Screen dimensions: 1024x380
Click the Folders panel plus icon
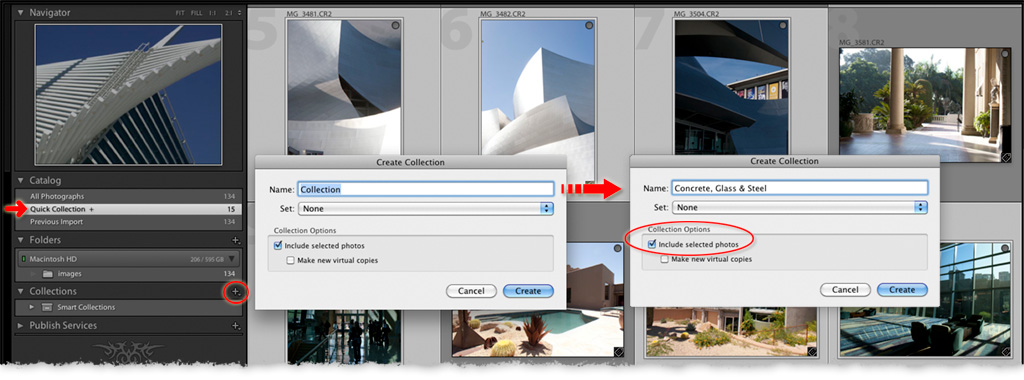tap(236, 240)
